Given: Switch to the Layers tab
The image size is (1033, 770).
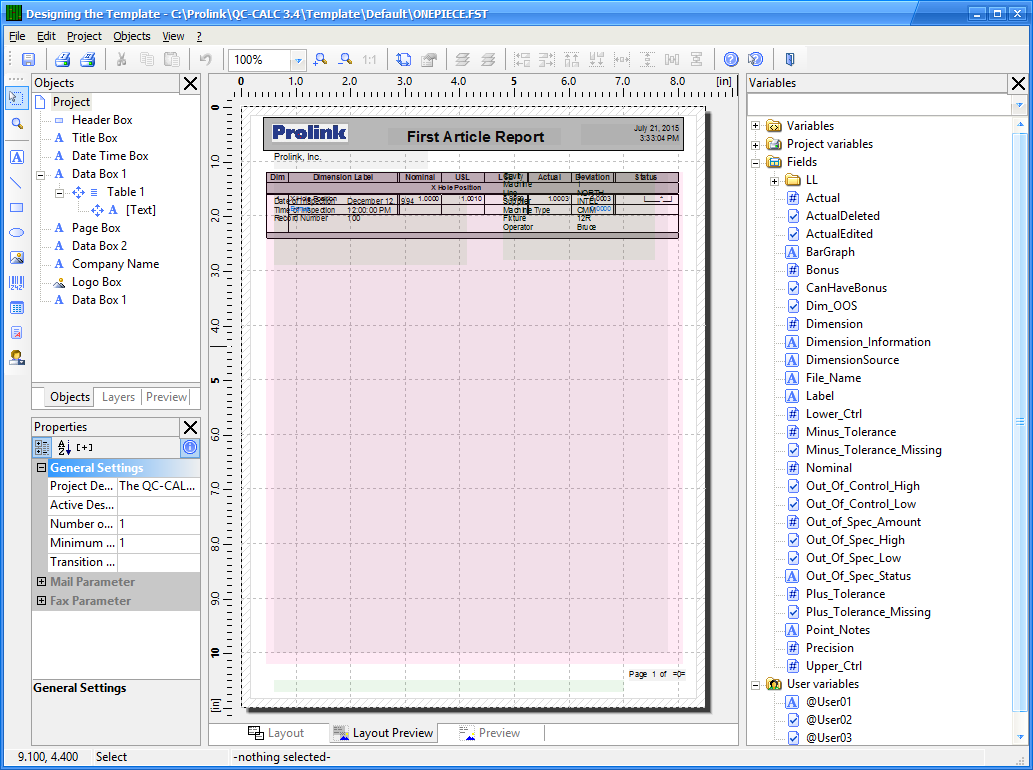Looking at the screenshot, I should coord(119,397).
